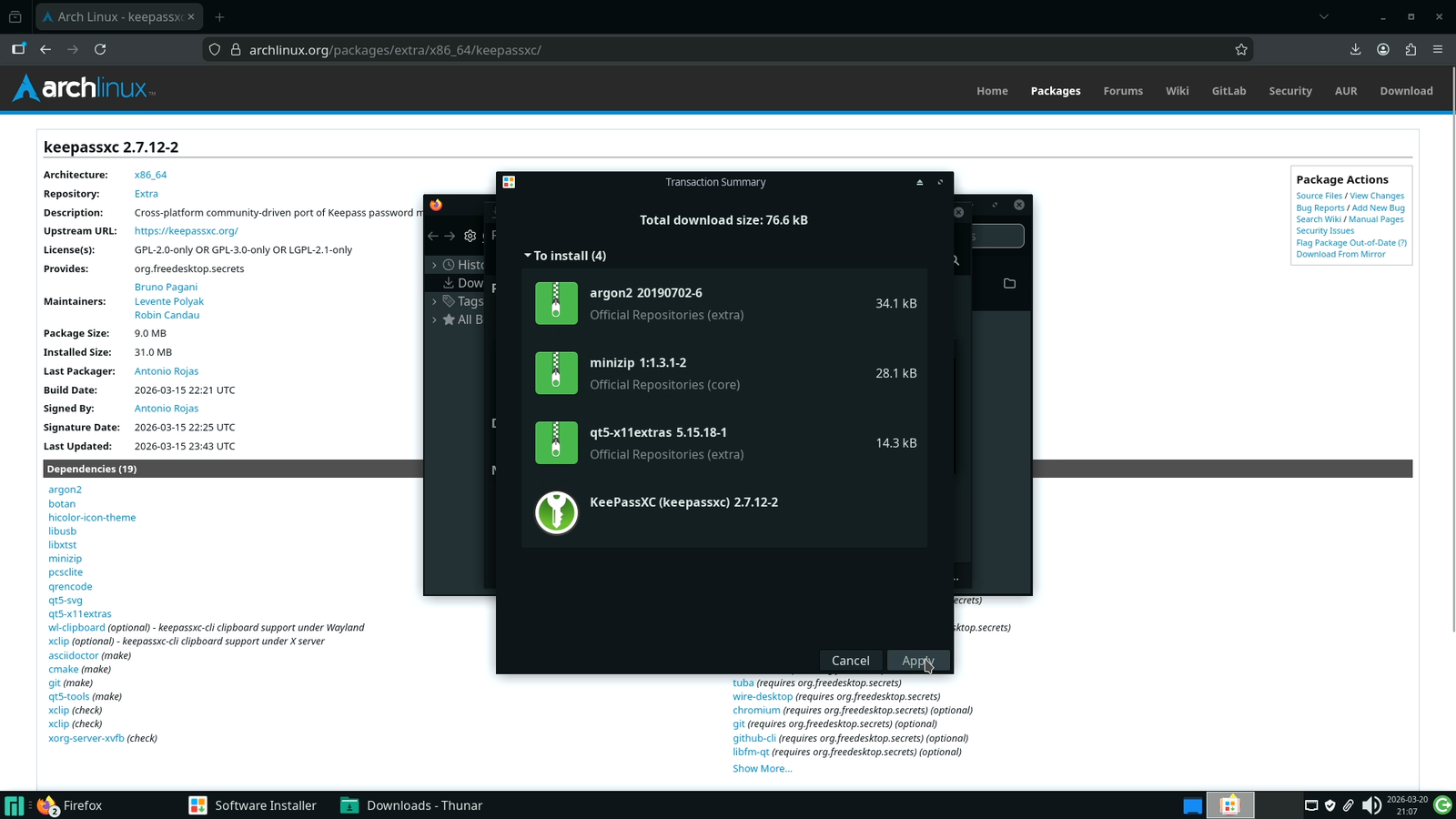Cancel the Transaction Summary dialog
Screen dimensions: 1456x819
point(850,661)
